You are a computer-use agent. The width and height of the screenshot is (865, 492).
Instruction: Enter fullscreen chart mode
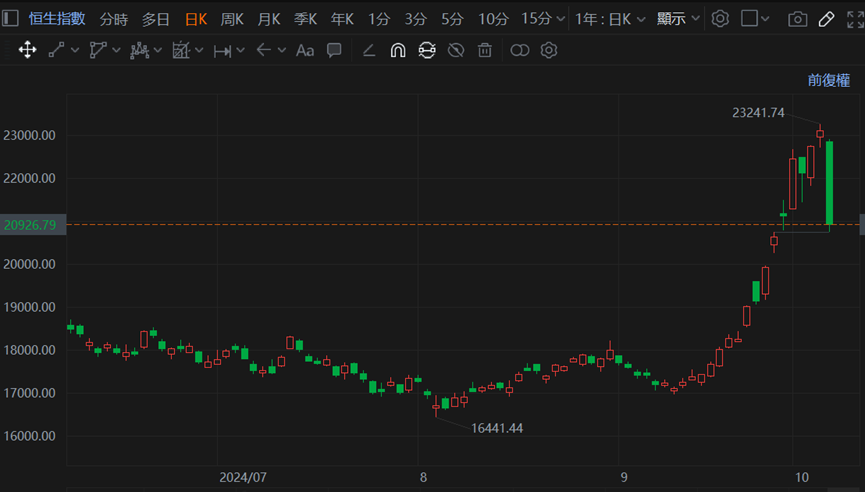click(856, 19)
